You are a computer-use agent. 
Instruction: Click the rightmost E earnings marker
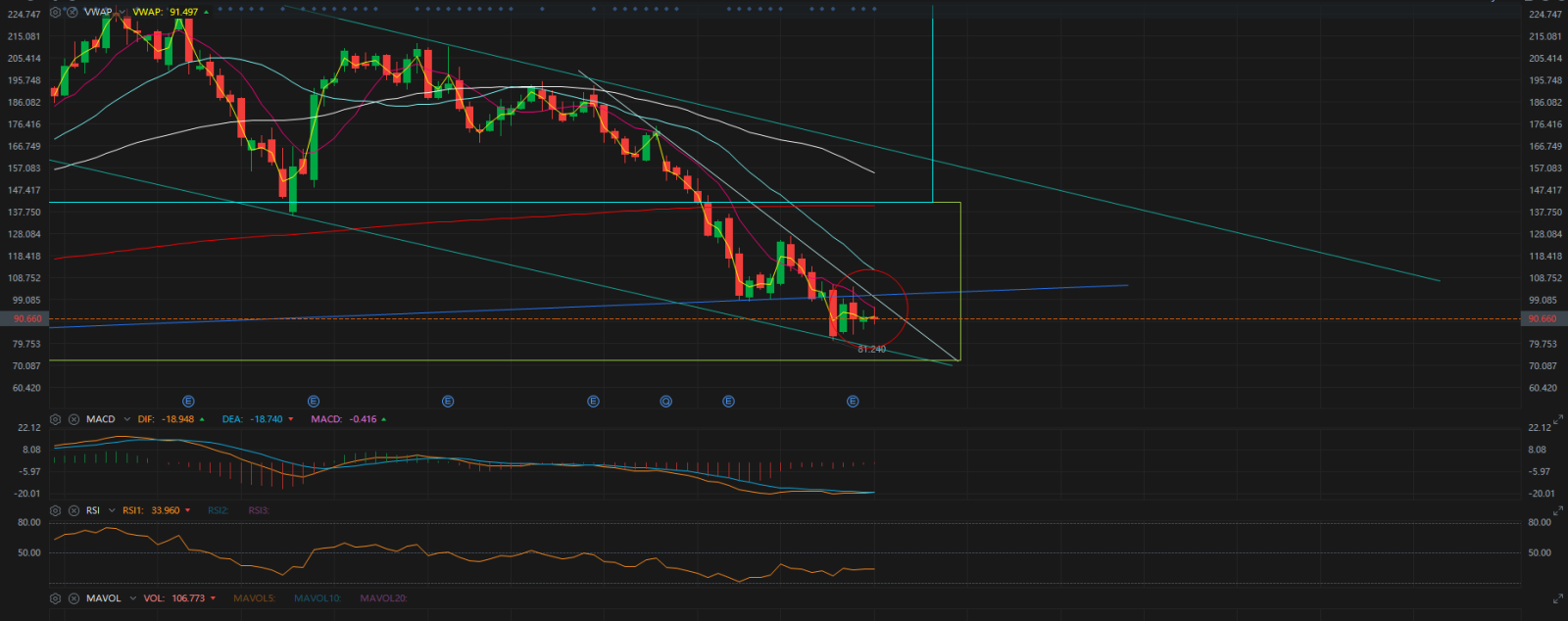click(854, 402)
